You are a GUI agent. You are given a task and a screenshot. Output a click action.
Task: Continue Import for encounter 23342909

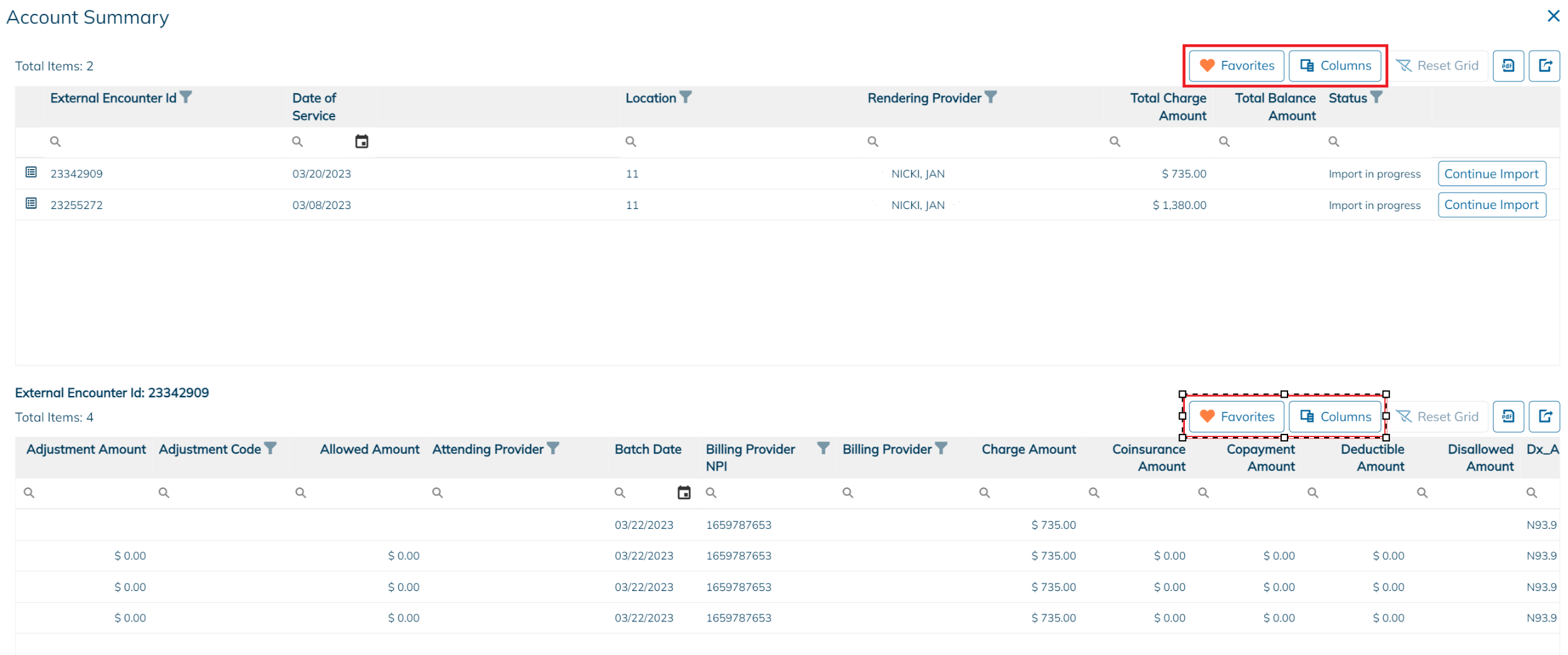pyautogui.click(x=1491, y=174)
